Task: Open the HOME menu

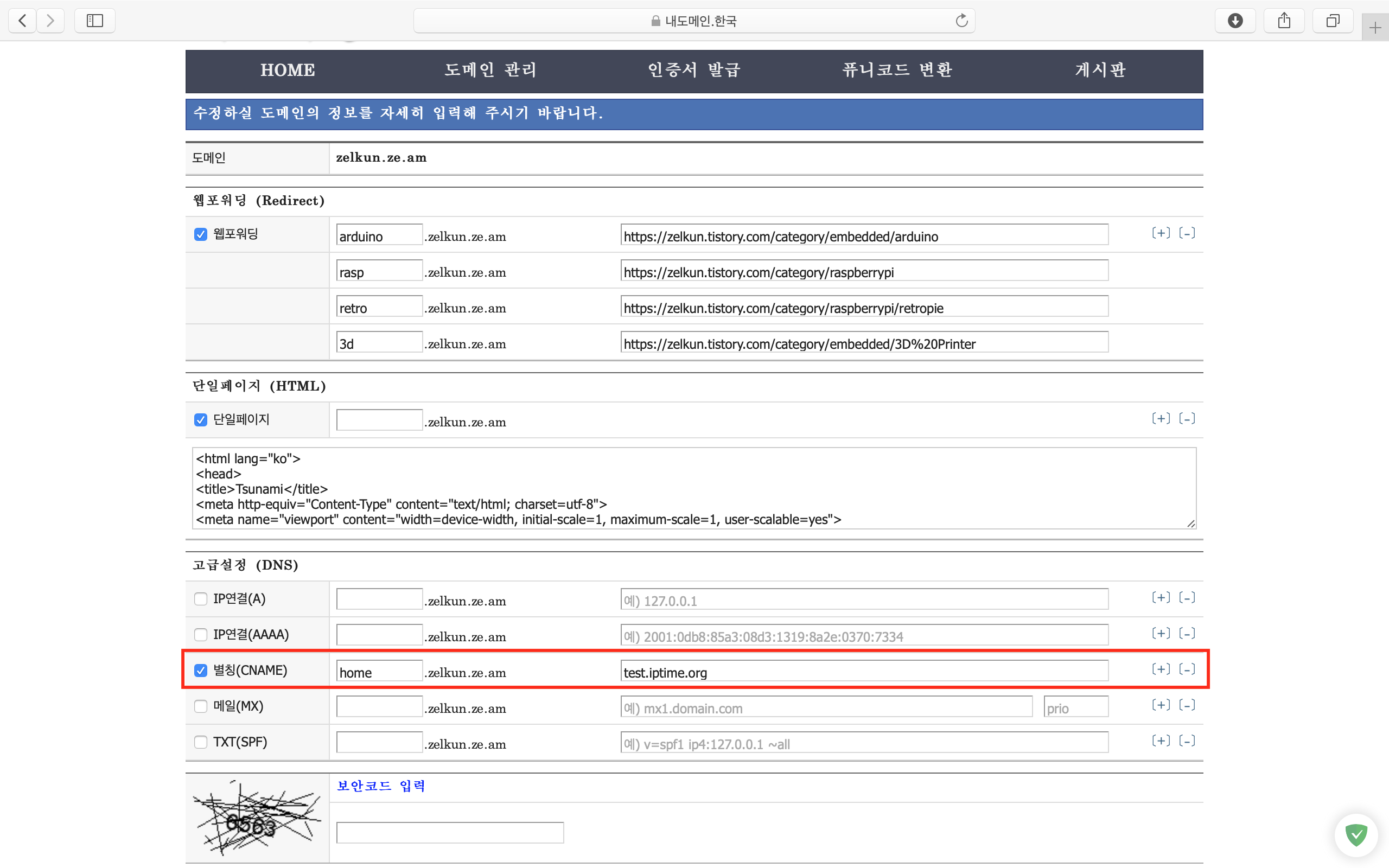Action: (x=288, y=70)
